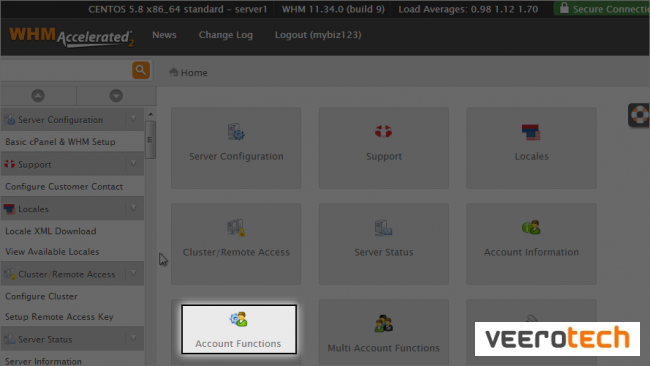
Task: Click sidebar expand-all down arrow button
Action: click(116, 96)
